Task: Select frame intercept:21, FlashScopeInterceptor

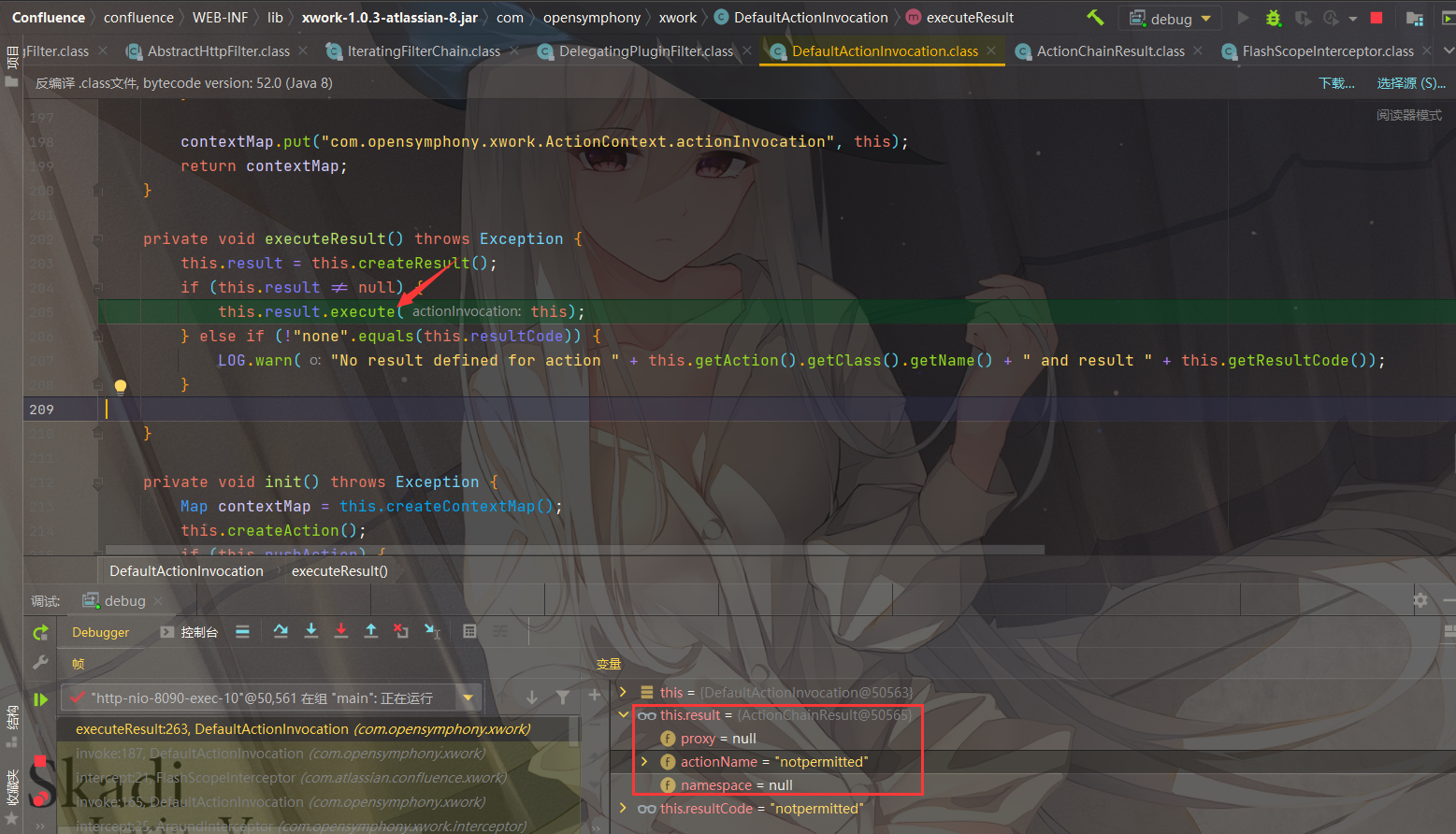Action: [319, 778]
